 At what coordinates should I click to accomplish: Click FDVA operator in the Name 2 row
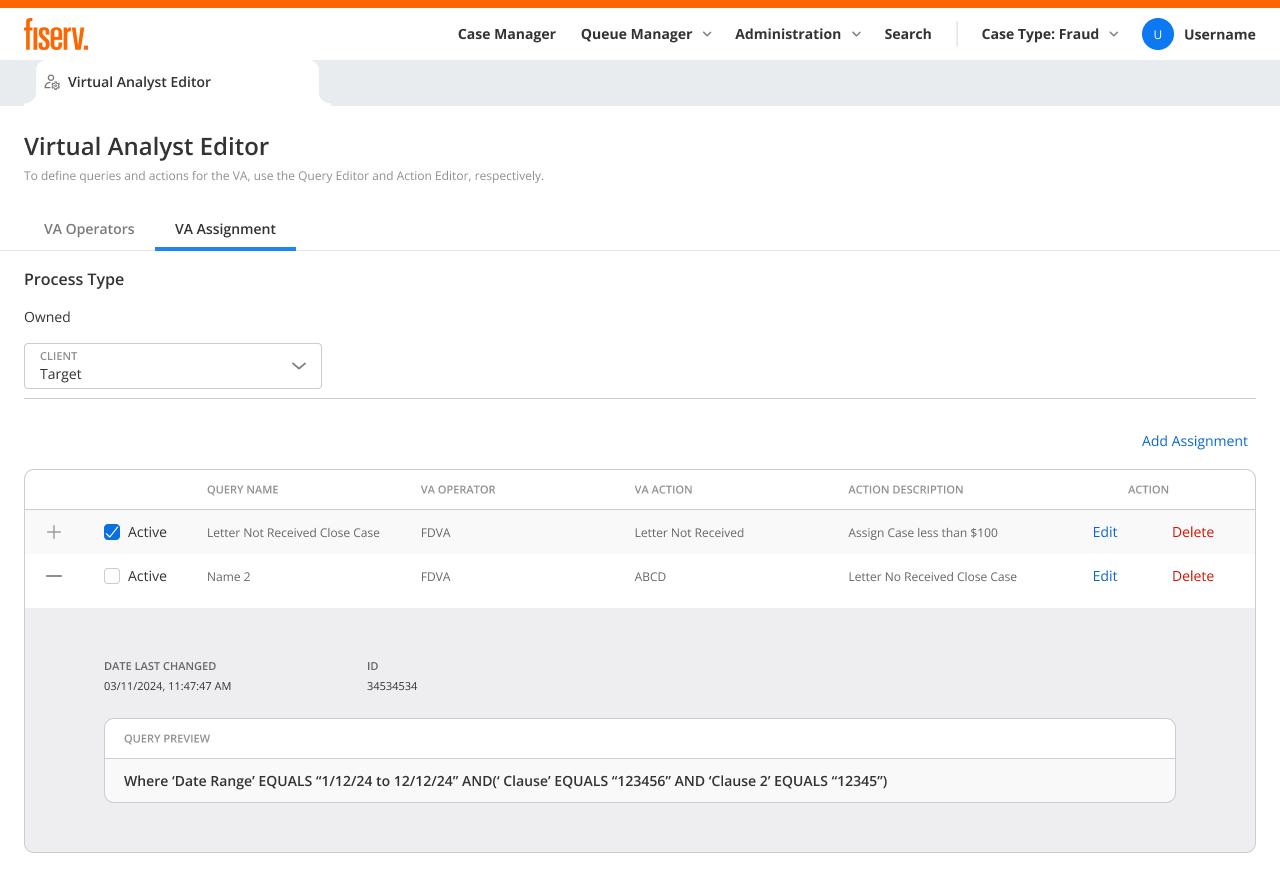(x=436, y=577)
